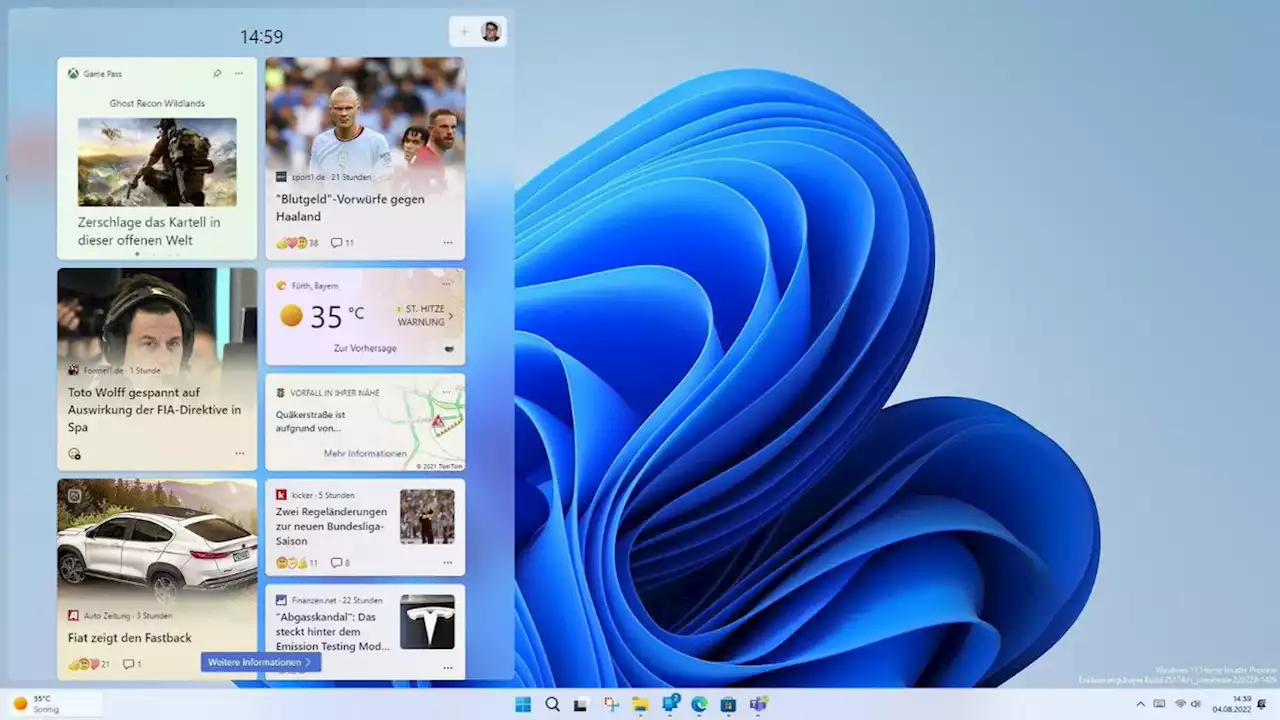Click the warning triangle on traffic map
This screenshot has height=720, width=1280.
pyautogui.click(x=438, y=422)
